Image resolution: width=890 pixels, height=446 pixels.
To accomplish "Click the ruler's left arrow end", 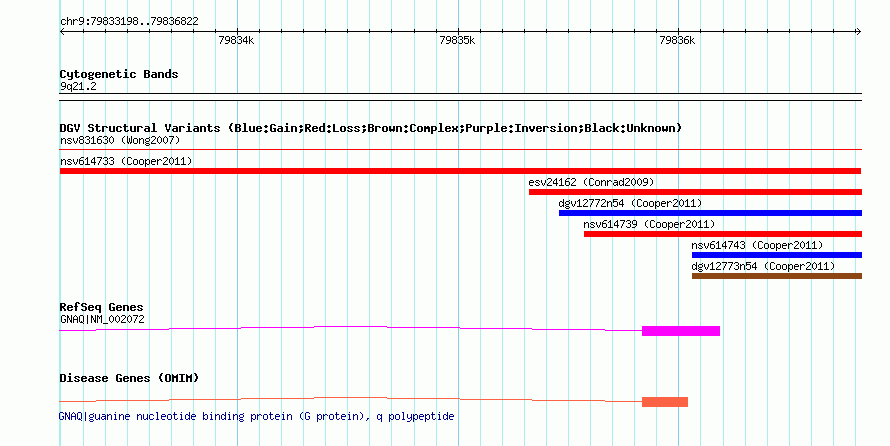I will tap(62, 32).
